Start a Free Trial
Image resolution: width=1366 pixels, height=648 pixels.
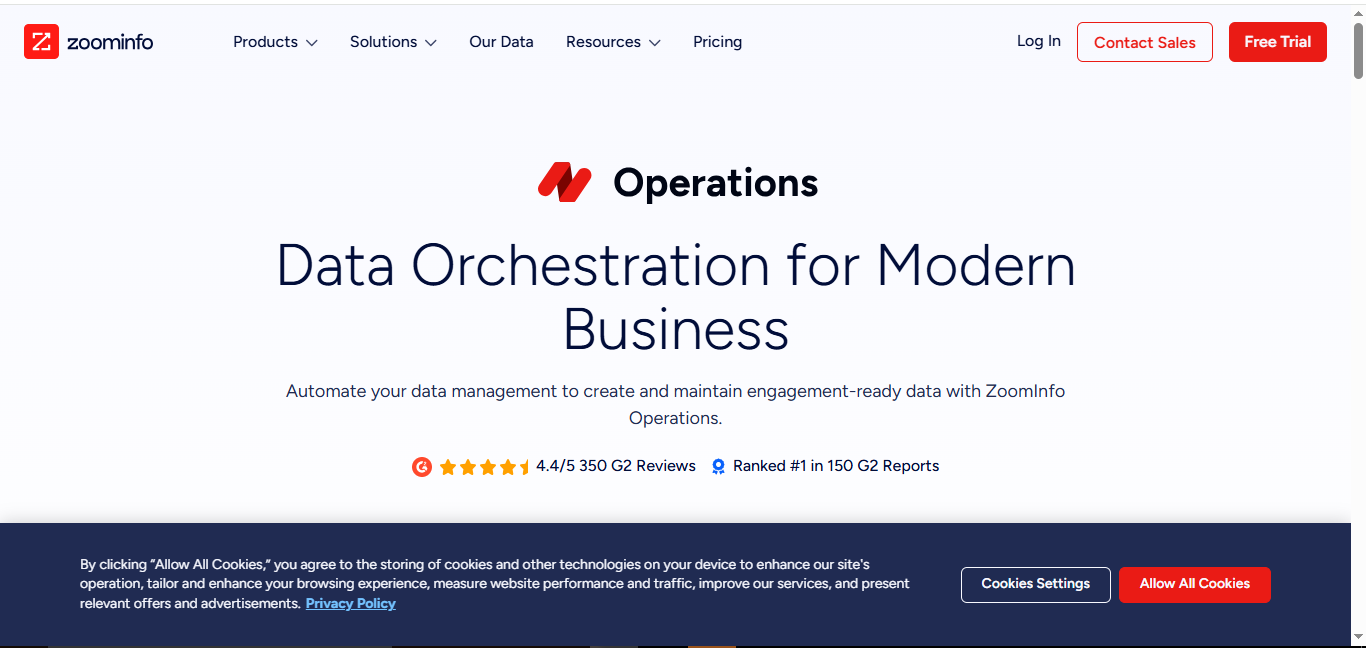tap(1277, 42)
